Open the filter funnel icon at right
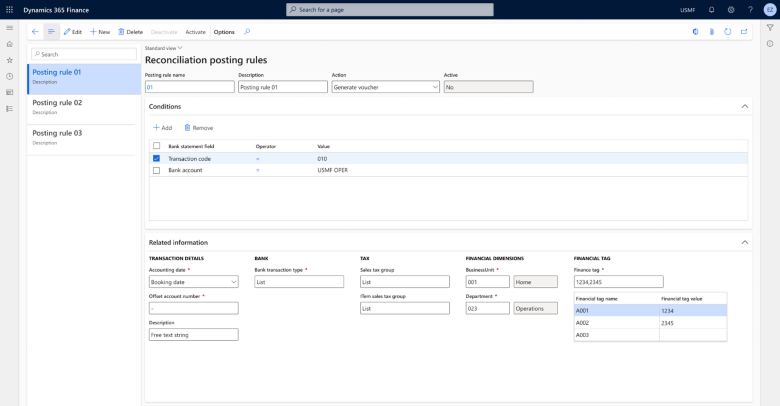This screenshot has width=780, height=406. (x=770, y=27)
